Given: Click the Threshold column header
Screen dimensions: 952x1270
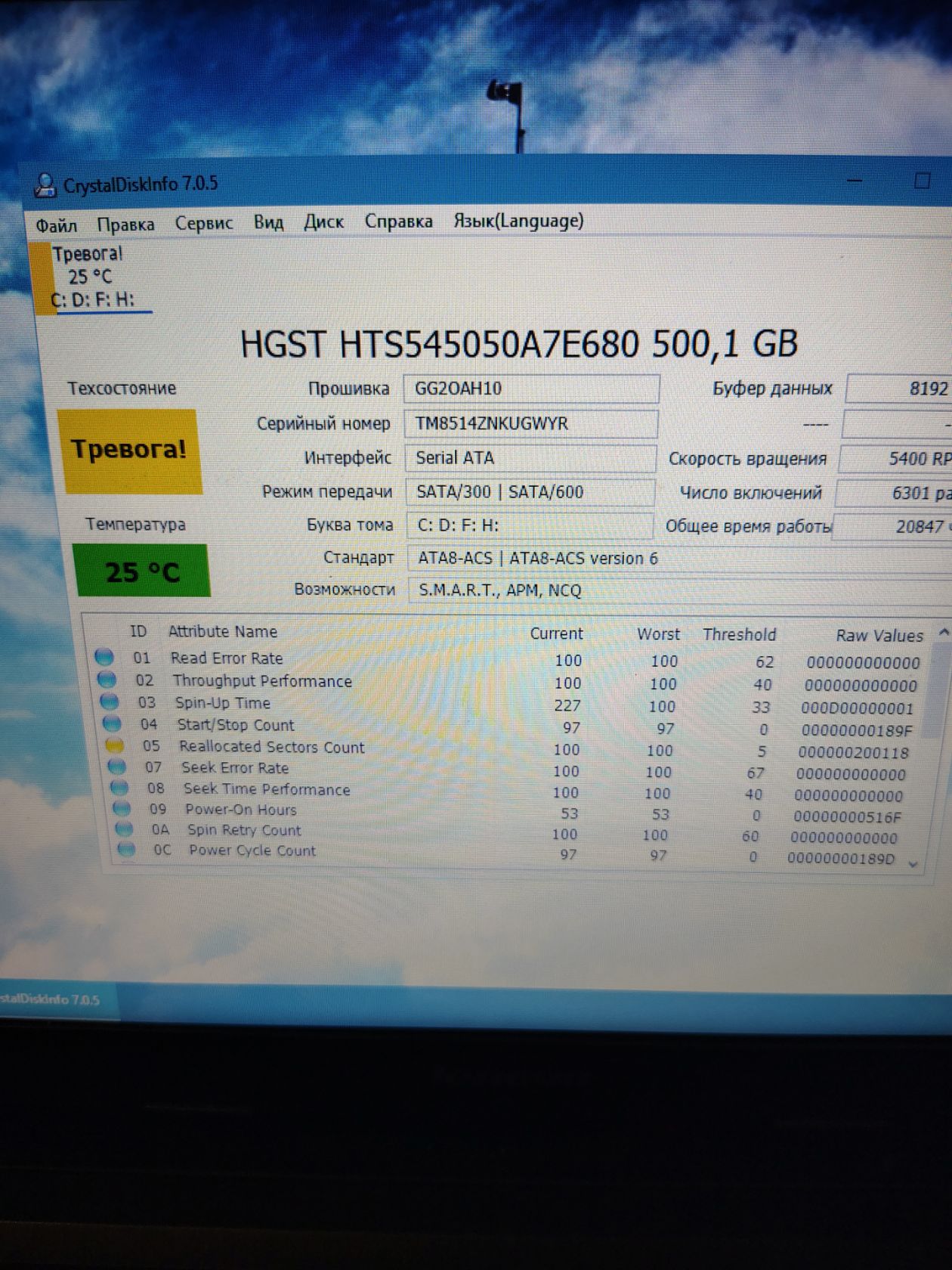Looking at the screenshot, I should (x=740, y=635).
